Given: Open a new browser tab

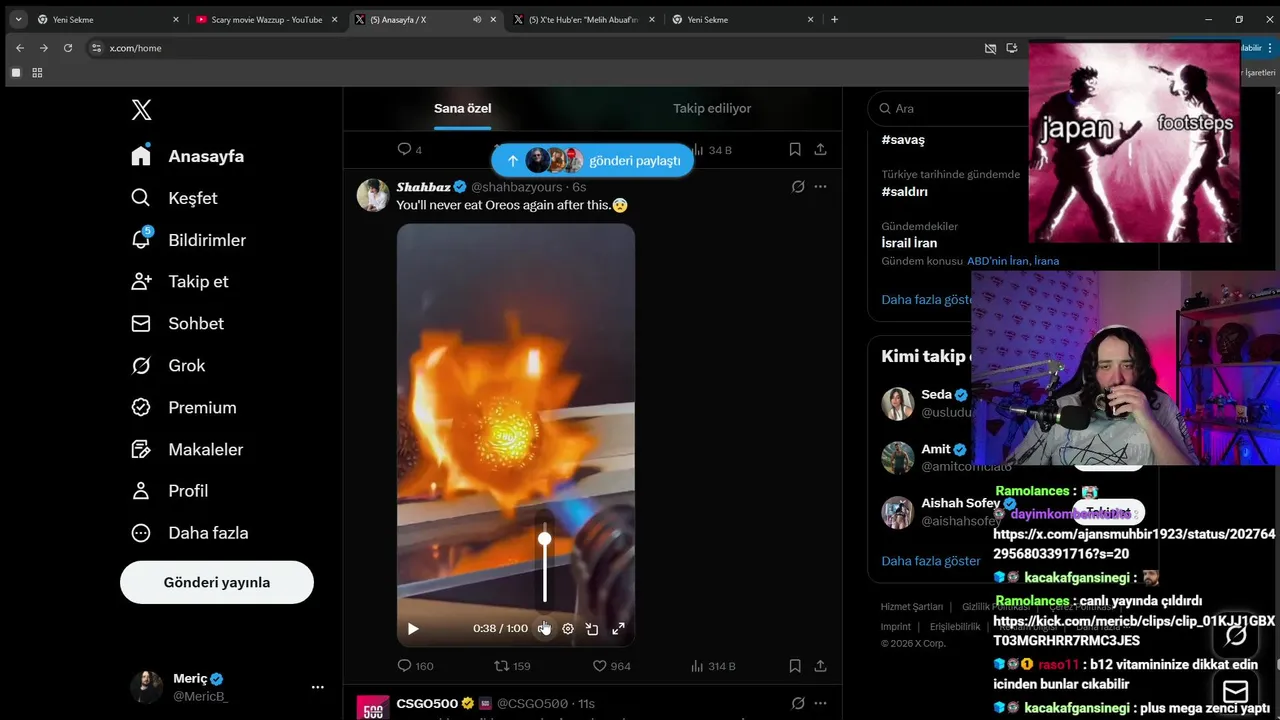Looking at the screenshot, I should (x=835, y=19).
